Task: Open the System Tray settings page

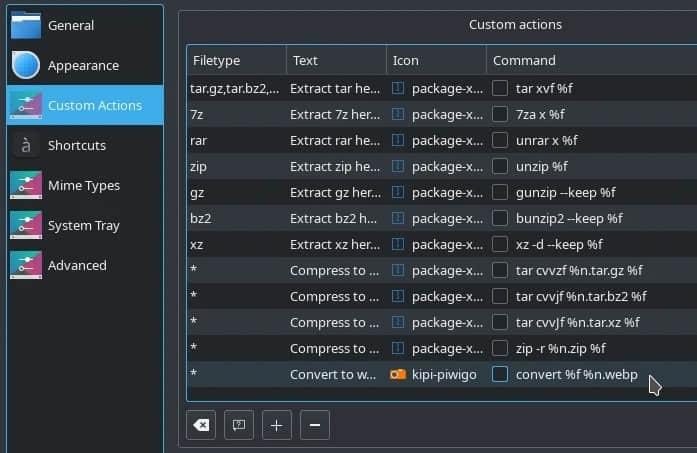Action: (84, 225)
